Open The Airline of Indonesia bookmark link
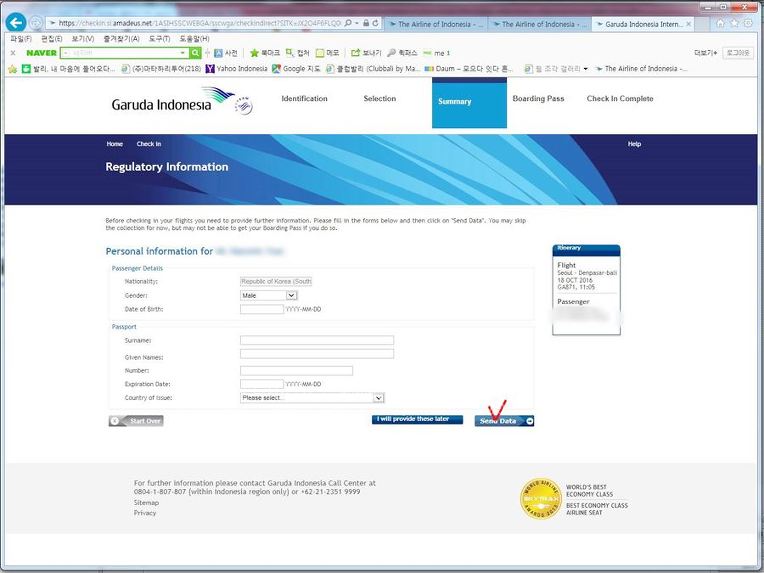 coord(641,69)
